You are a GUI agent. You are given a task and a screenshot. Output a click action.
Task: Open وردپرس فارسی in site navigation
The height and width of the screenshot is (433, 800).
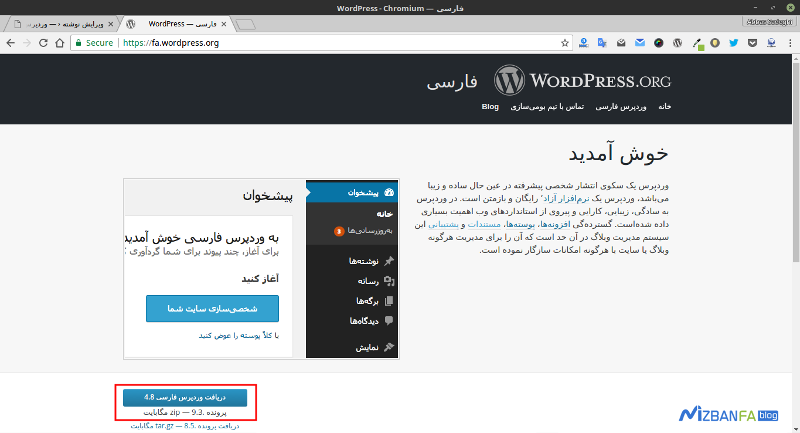click(621, 107)
